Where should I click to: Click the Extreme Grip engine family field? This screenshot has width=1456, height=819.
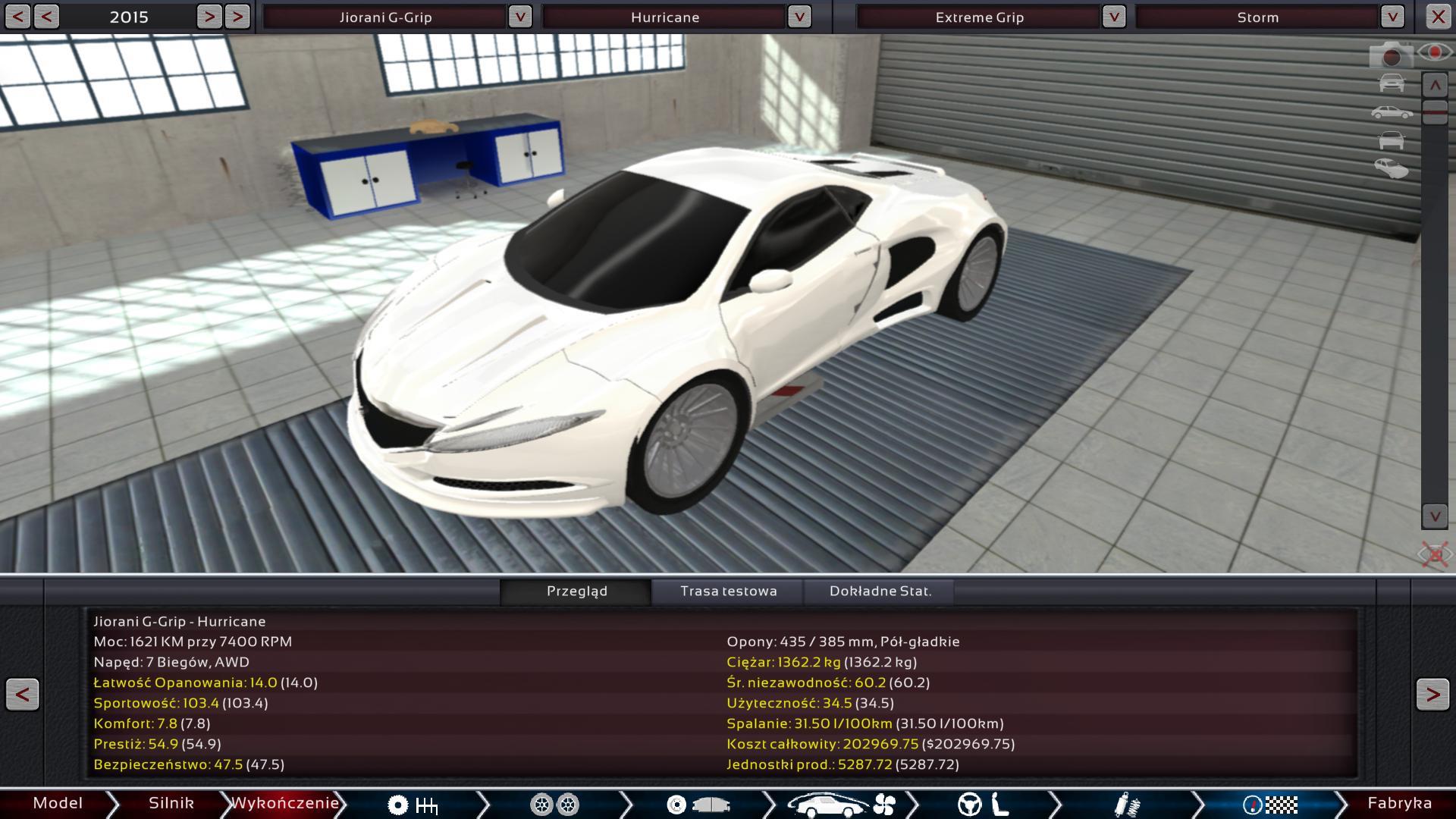979,17
